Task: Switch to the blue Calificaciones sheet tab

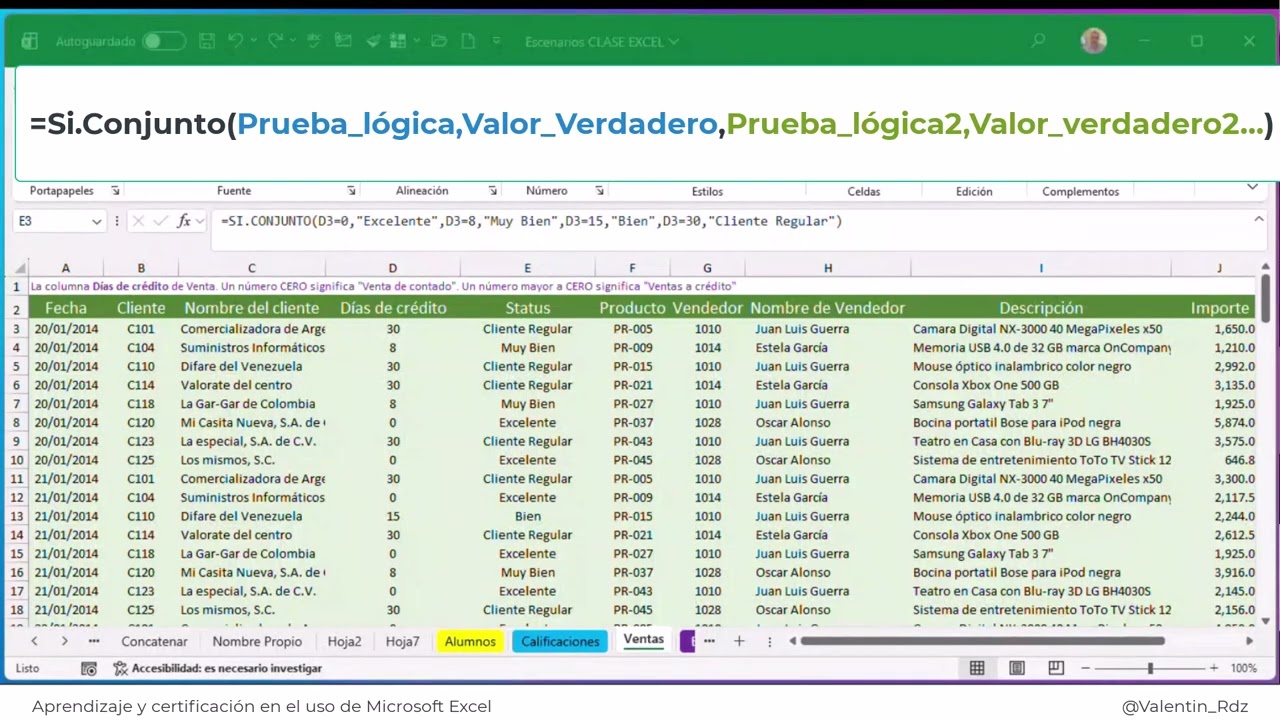Action: (560, 642)
